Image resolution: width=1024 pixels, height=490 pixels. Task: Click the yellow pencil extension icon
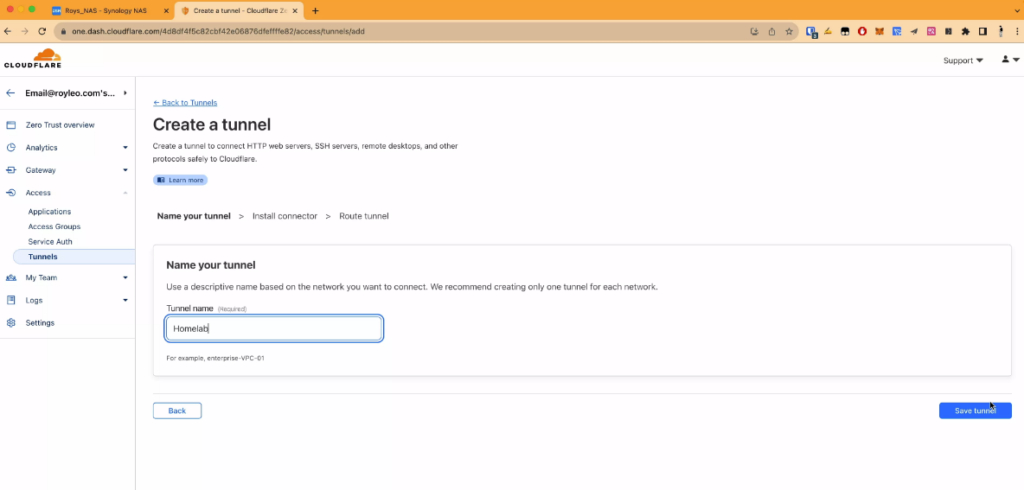pos(828,31)
